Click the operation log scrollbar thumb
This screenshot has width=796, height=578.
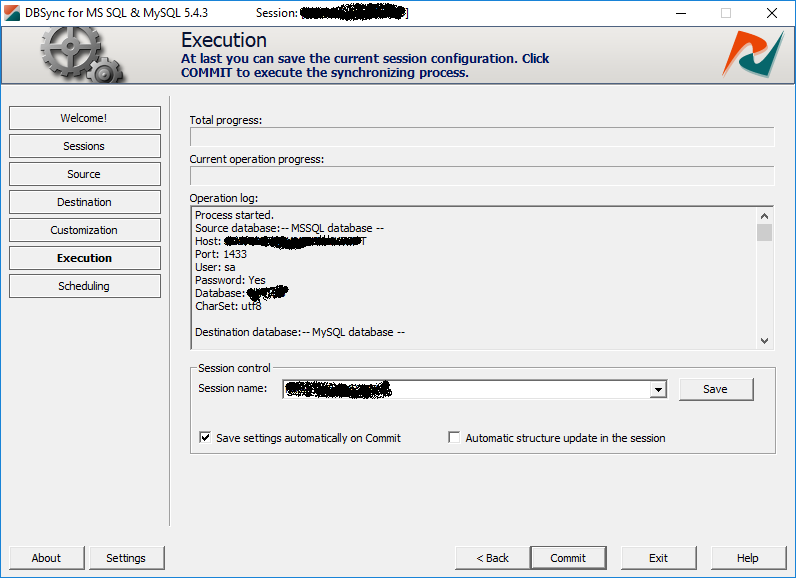click(765, 232)
